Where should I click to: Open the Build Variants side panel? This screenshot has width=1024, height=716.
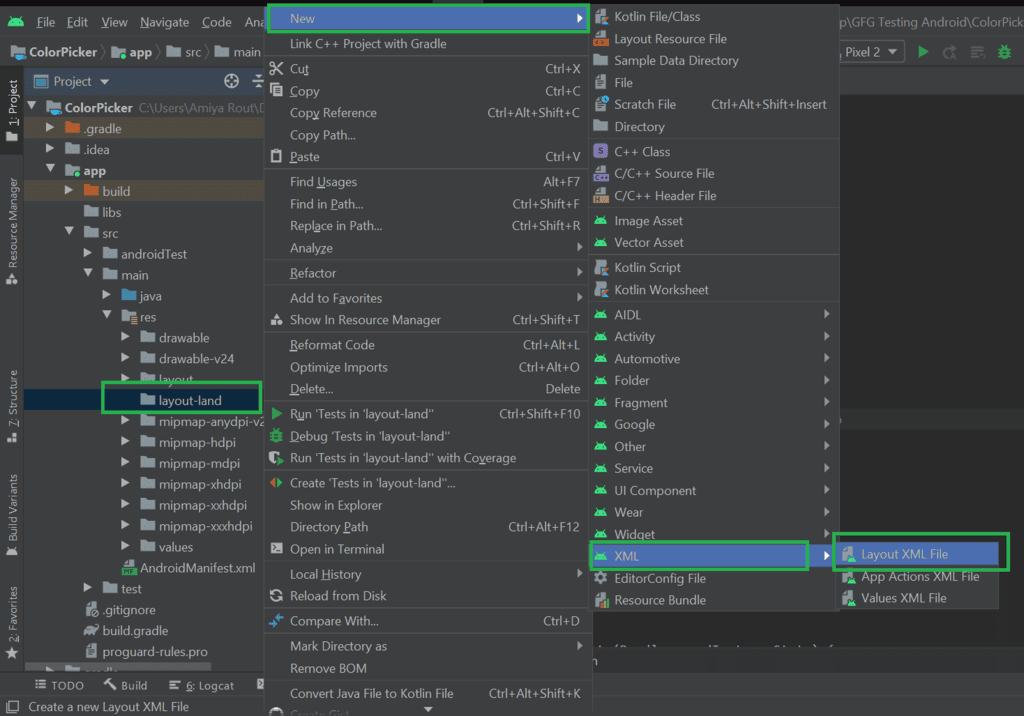[x=12, y=515]
